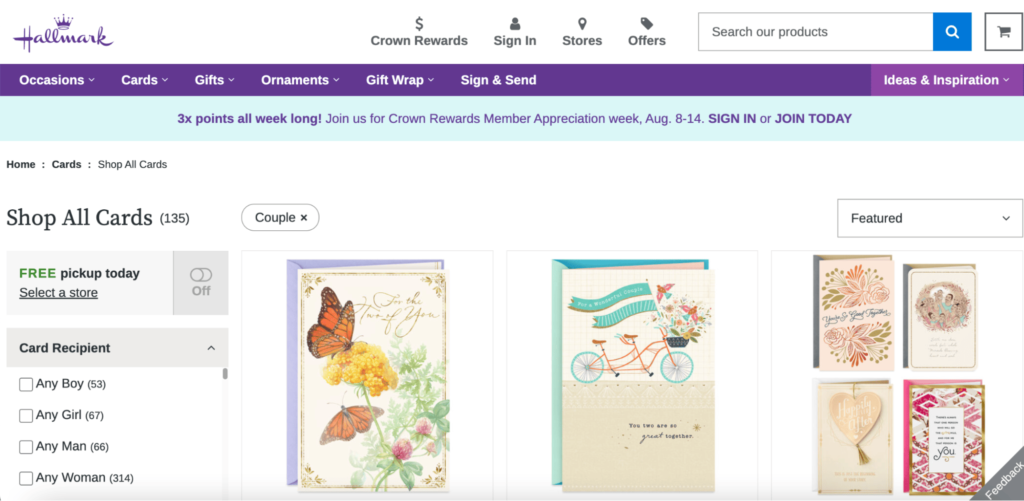This screenshot has height=501, width=1024.
Task: Expand the Ideas & Inspiration menu
Action: pyautogui.click(x=946, y=80)
